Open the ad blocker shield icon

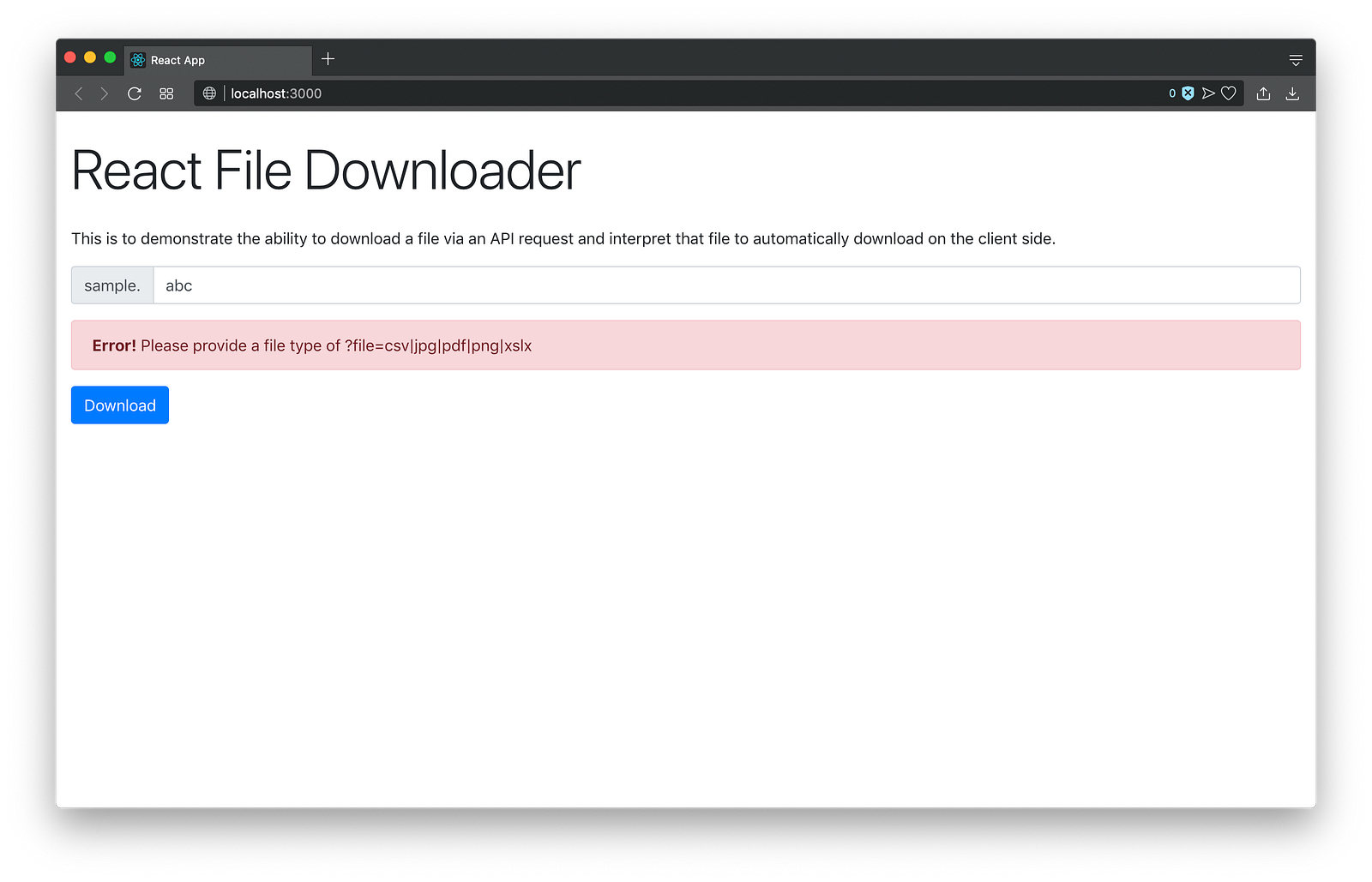coord(1188,93)
